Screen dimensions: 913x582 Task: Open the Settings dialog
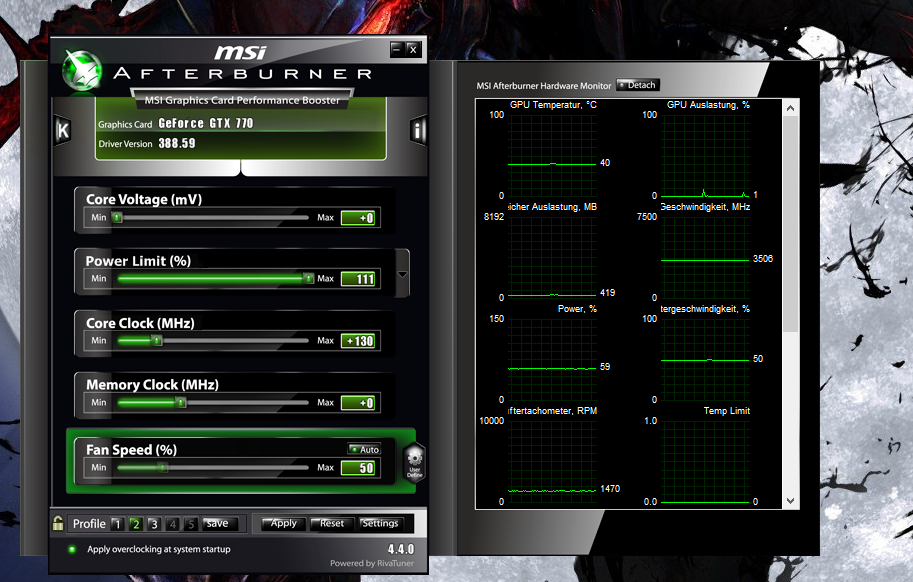coord(380,523)
